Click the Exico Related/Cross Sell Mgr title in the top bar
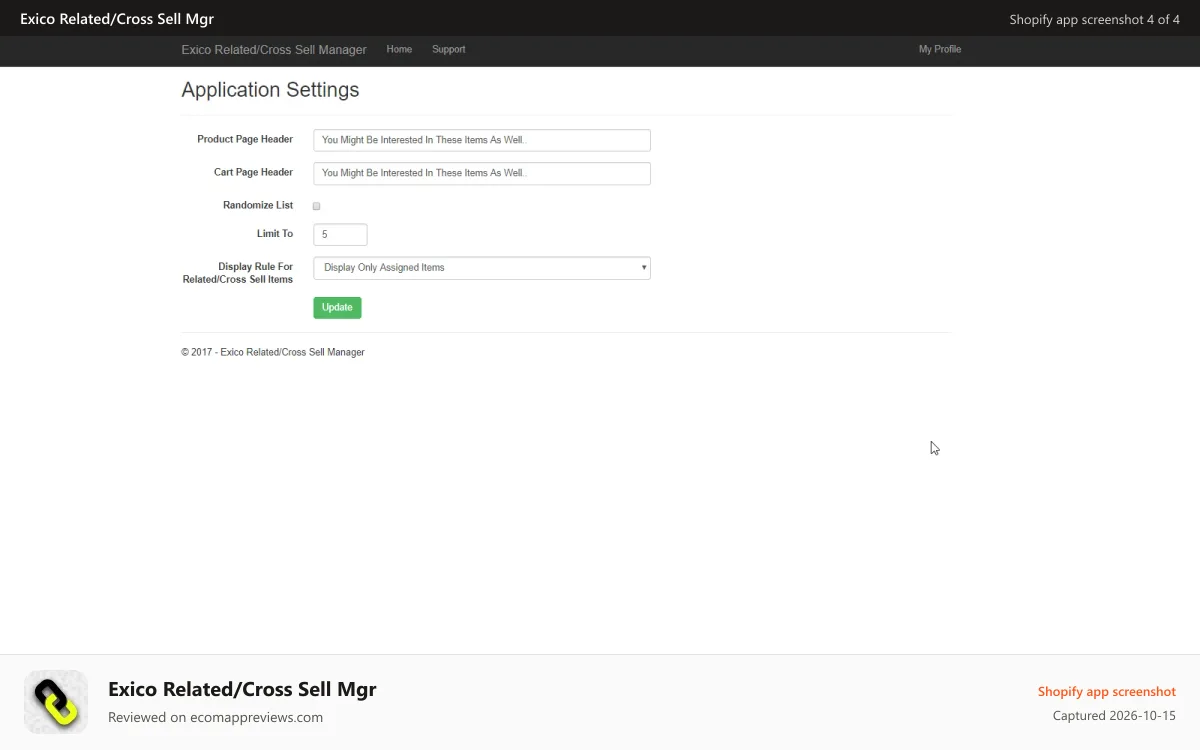This screenshot has height=750, width=1200. click(x=117, y=19)
